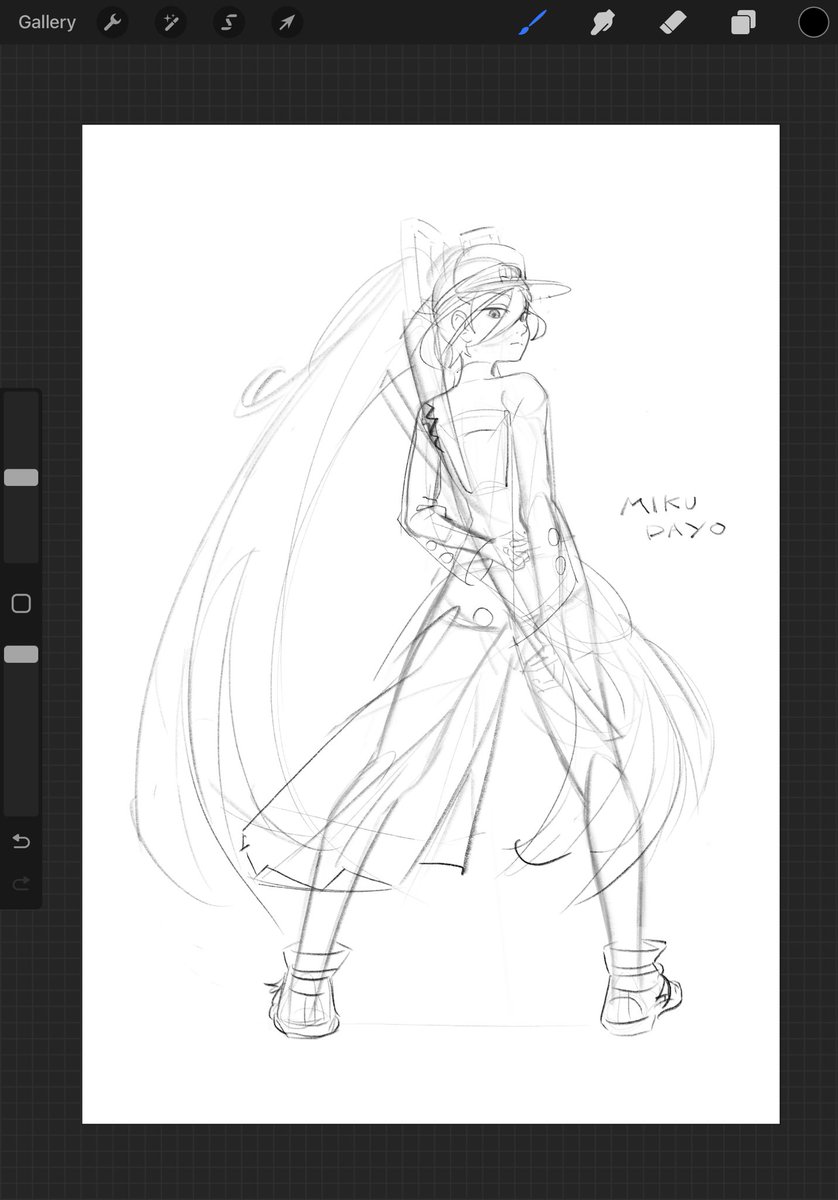Open the Actions wrench menu
838x1200 pixels.
click(112, 22)
